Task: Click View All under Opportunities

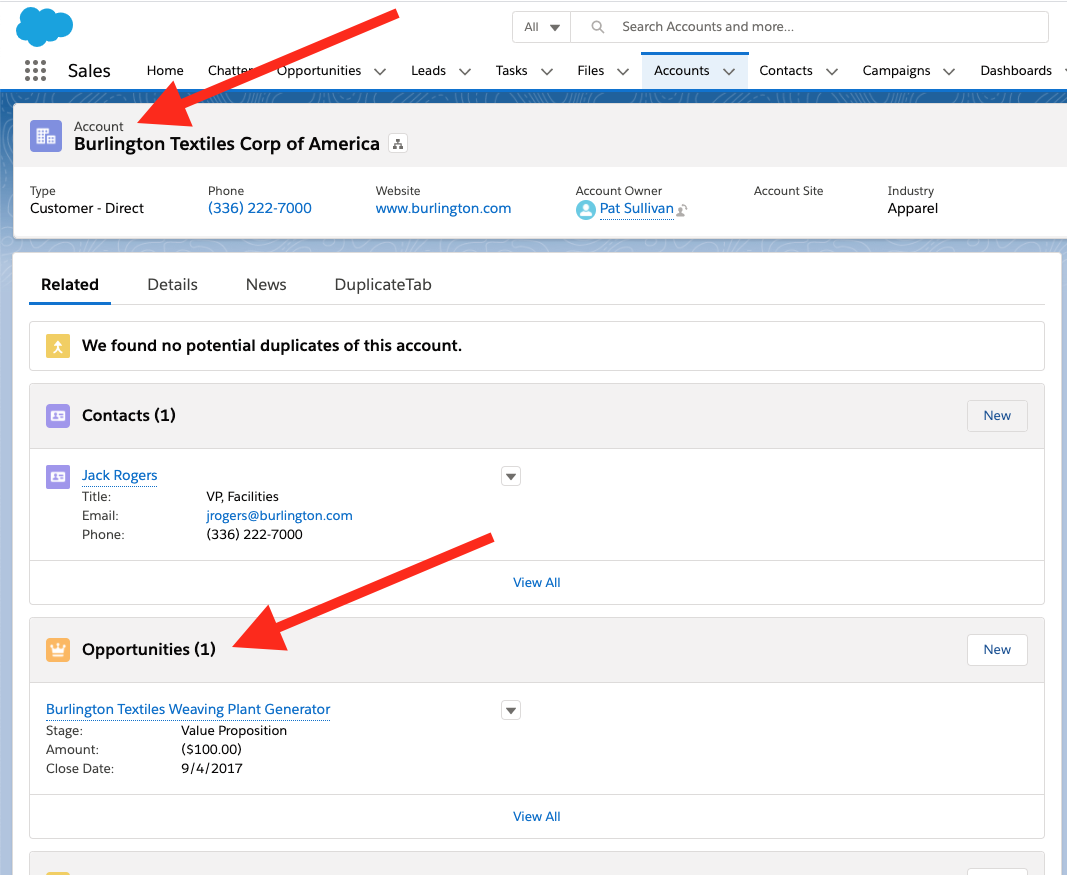Action: pyautogui.click(x=536, y=816)
